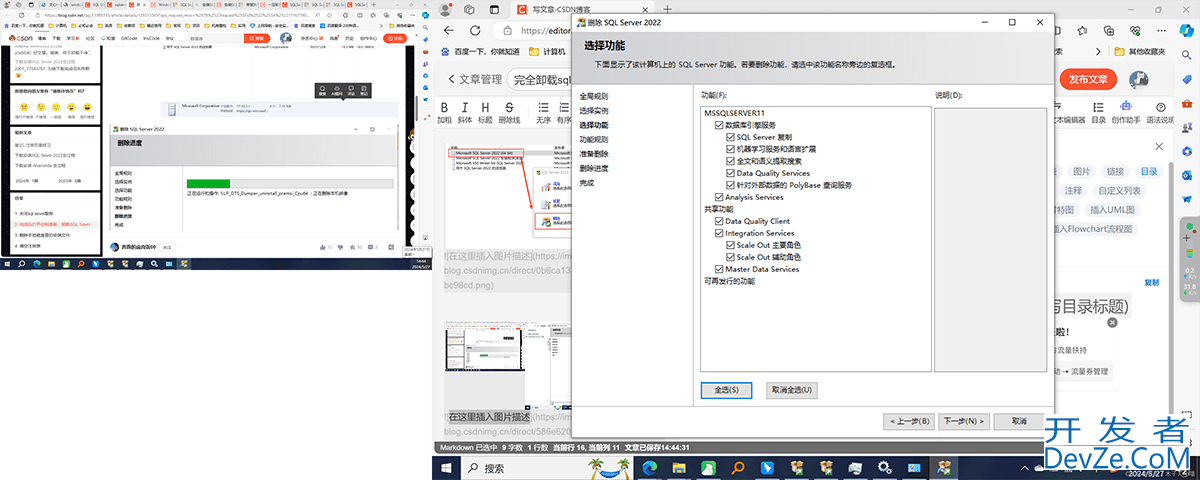The width and height of the screenshot is (1200, 480).
Task: Toggle the Data Quality Services checkbox
Action: pyautogui.click(x=731, y=173)
